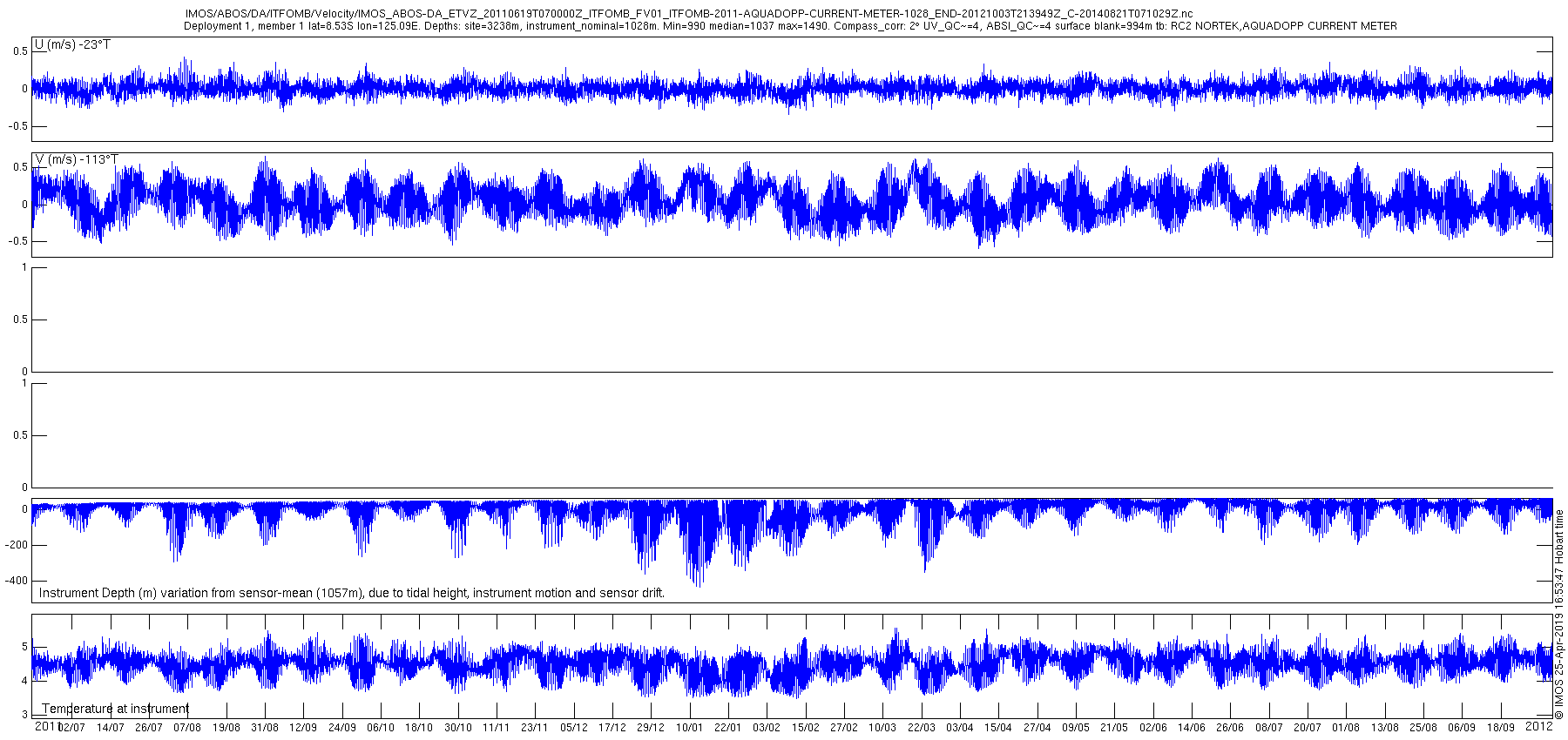Select the '24/09' date tick label
The height and width of the screenshot is (740, 1568).
341,728
